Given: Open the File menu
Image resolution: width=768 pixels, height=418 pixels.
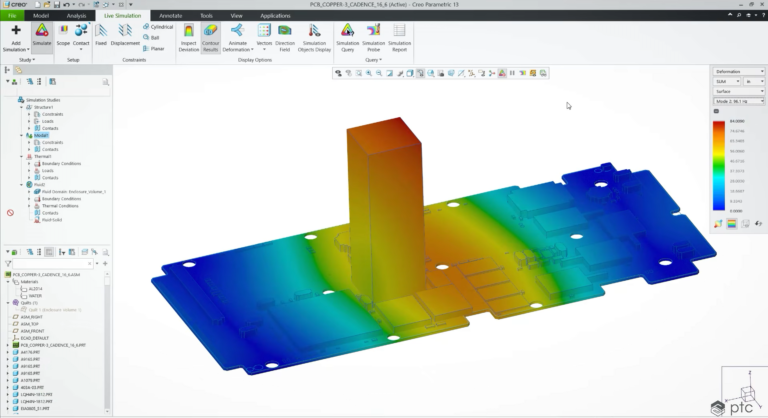Looking at the screenshot, I should coord(12,16).
